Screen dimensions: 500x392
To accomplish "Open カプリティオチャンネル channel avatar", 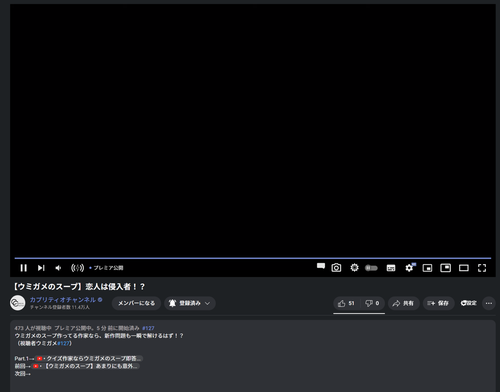I will 17,303.
